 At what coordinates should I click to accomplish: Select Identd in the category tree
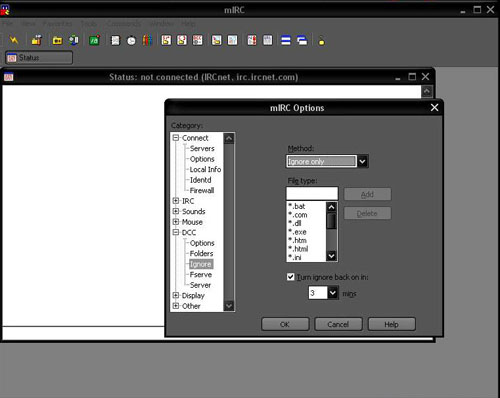(x=200, y=180)
